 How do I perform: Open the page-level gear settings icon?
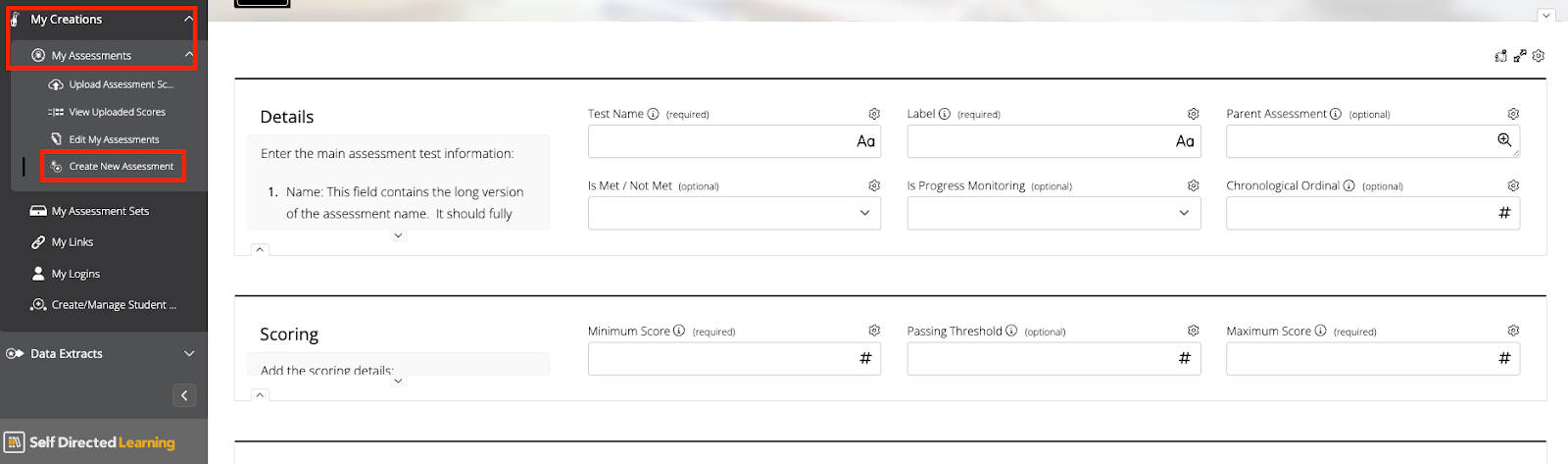(1539, 56)
